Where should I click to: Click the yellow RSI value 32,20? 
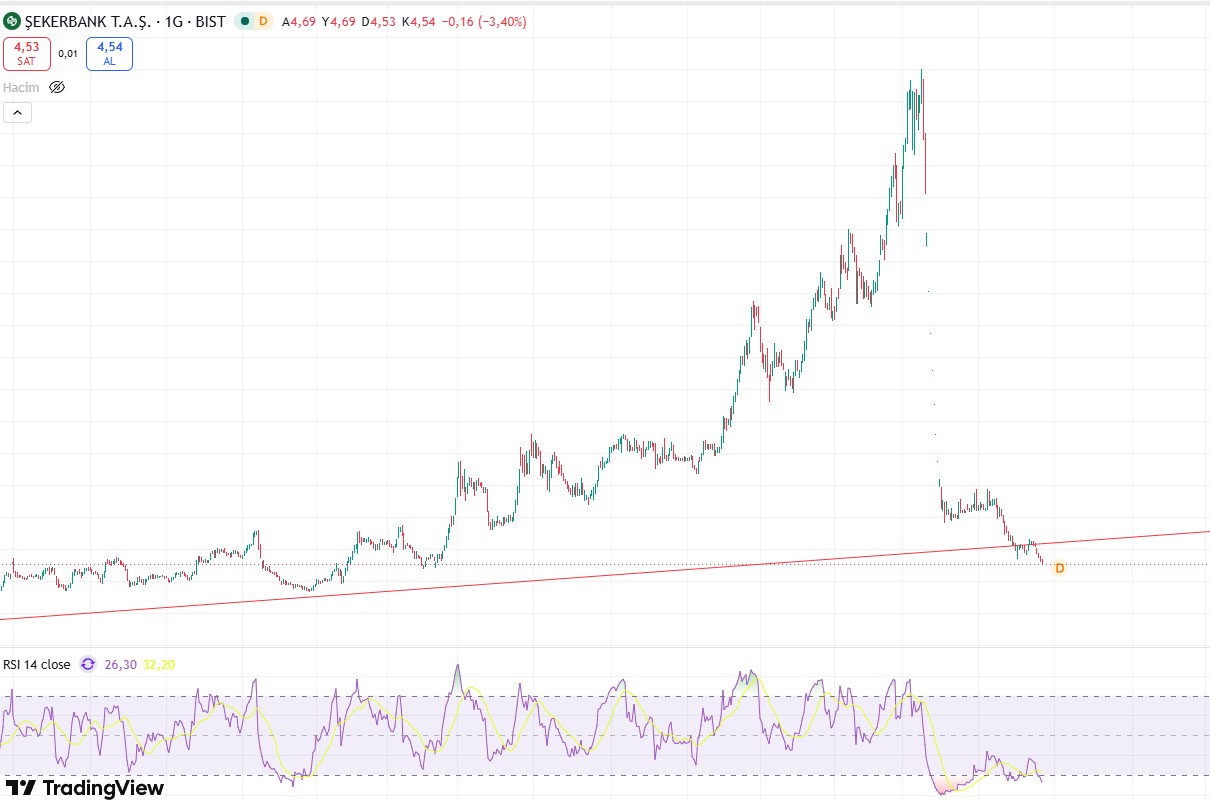[159, 664]
